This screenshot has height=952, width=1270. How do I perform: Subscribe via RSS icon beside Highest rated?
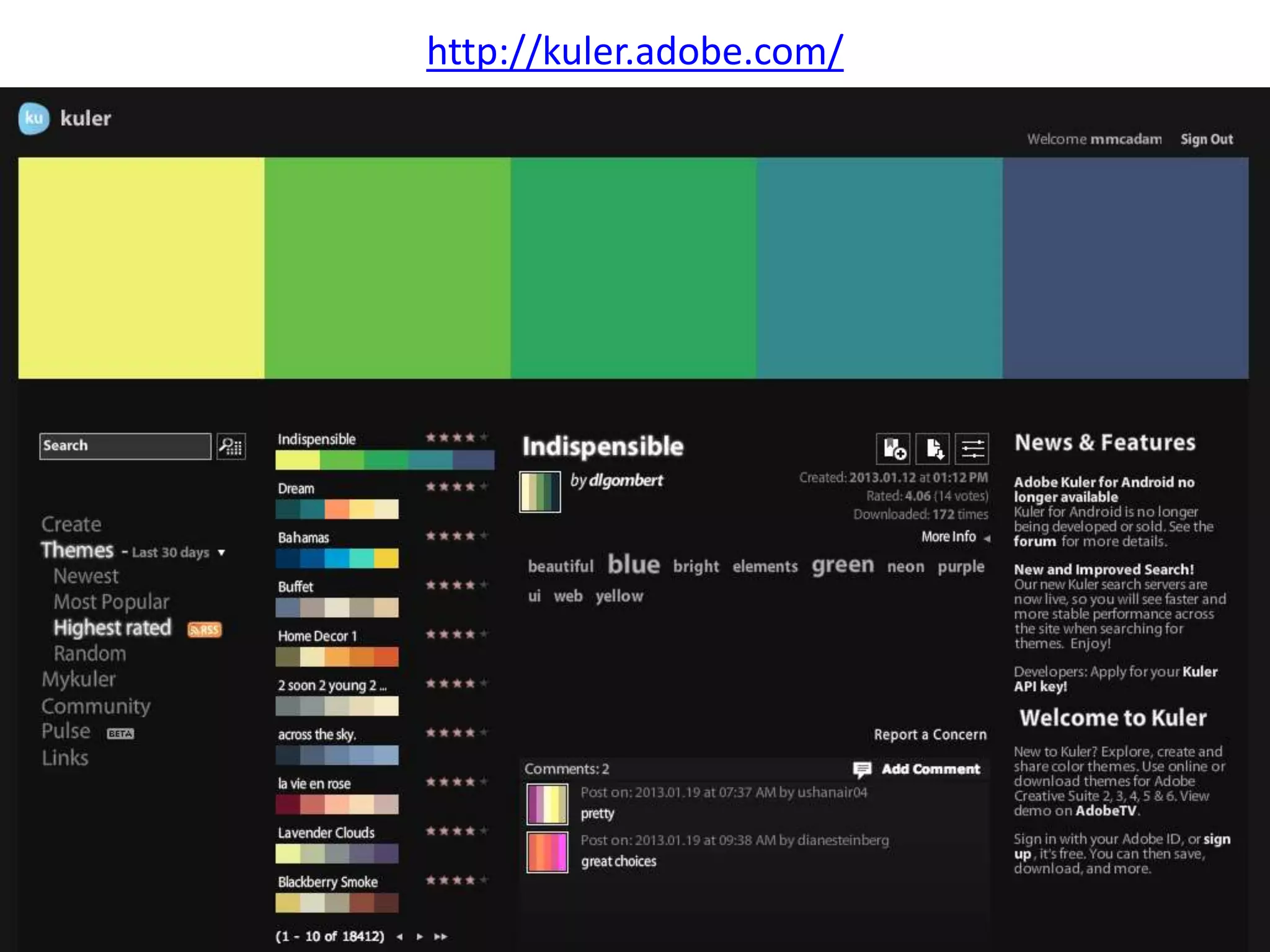[205, 630]
